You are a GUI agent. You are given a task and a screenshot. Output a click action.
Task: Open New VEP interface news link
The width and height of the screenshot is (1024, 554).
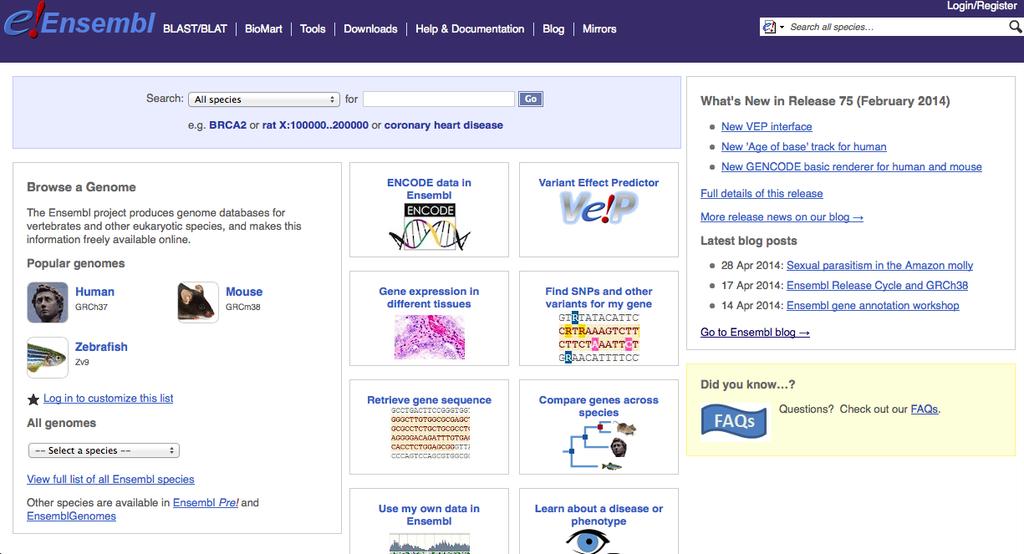coord(767,127)
